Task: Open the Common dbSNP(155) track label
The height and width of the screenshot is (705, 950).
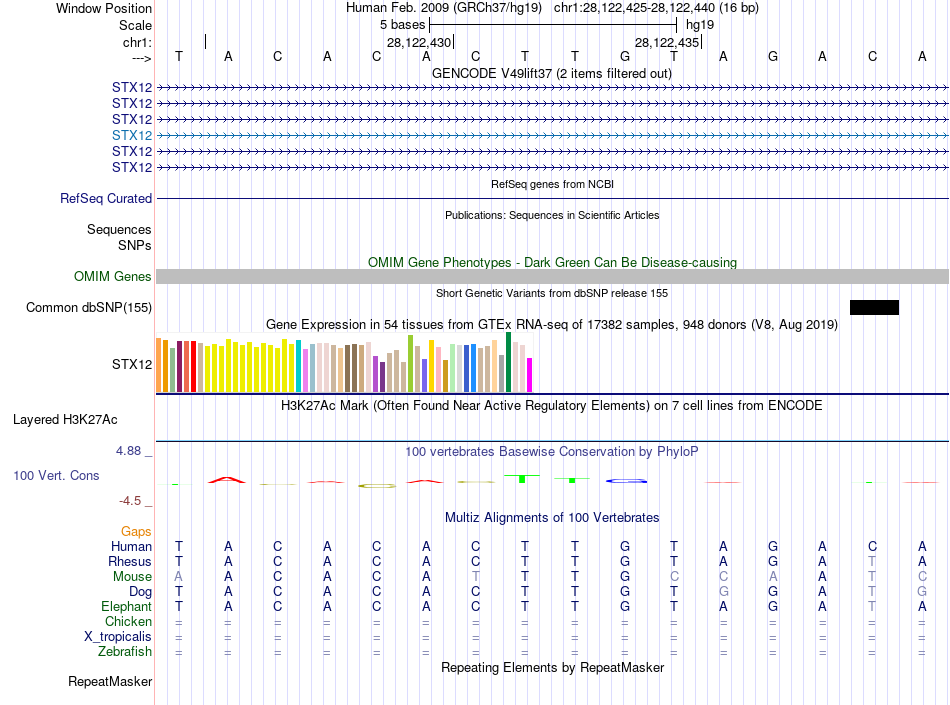Action: (x=88, y=308)
